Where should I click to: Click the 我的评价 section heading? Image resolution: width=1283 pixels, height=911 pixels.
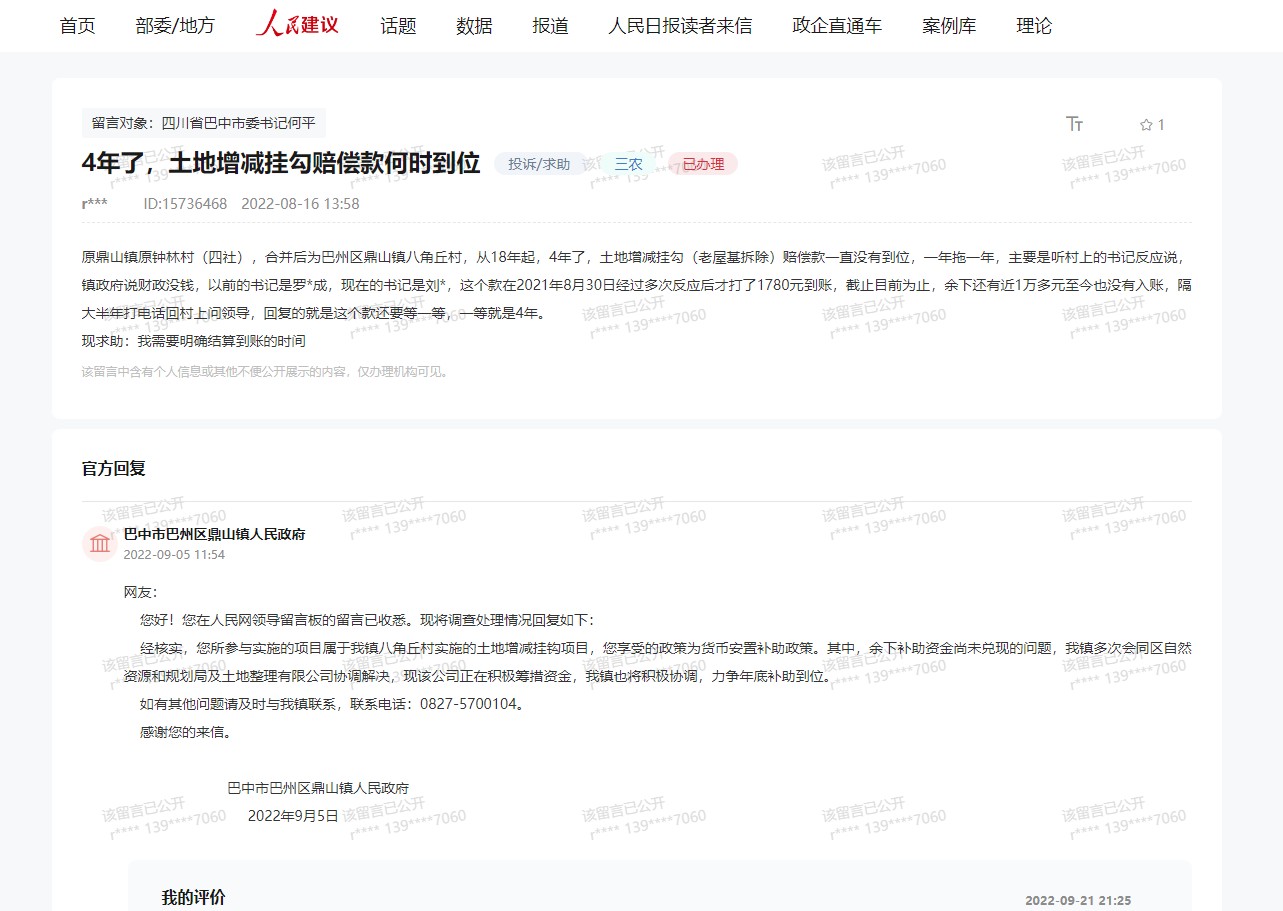pyautogui.click(x=194, y=897)
